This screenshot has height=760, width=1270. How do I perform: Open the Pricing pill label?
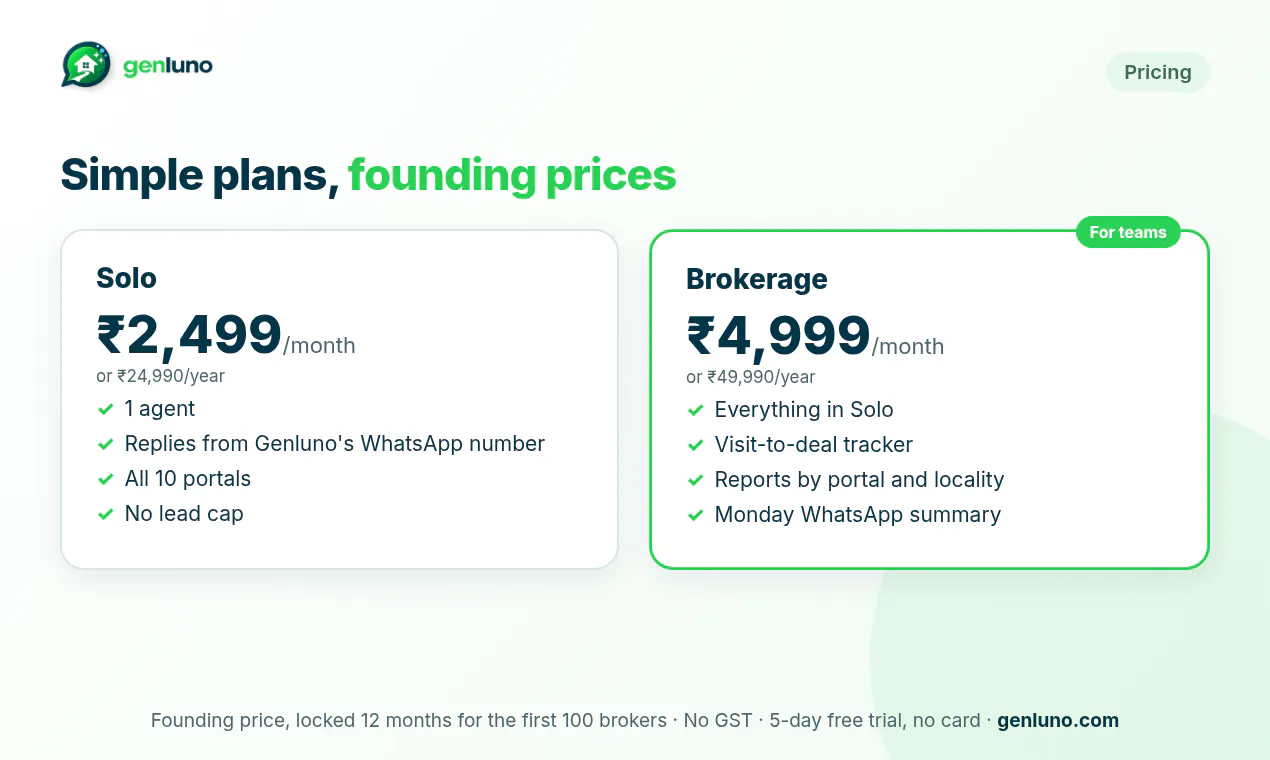(1157, 72)
